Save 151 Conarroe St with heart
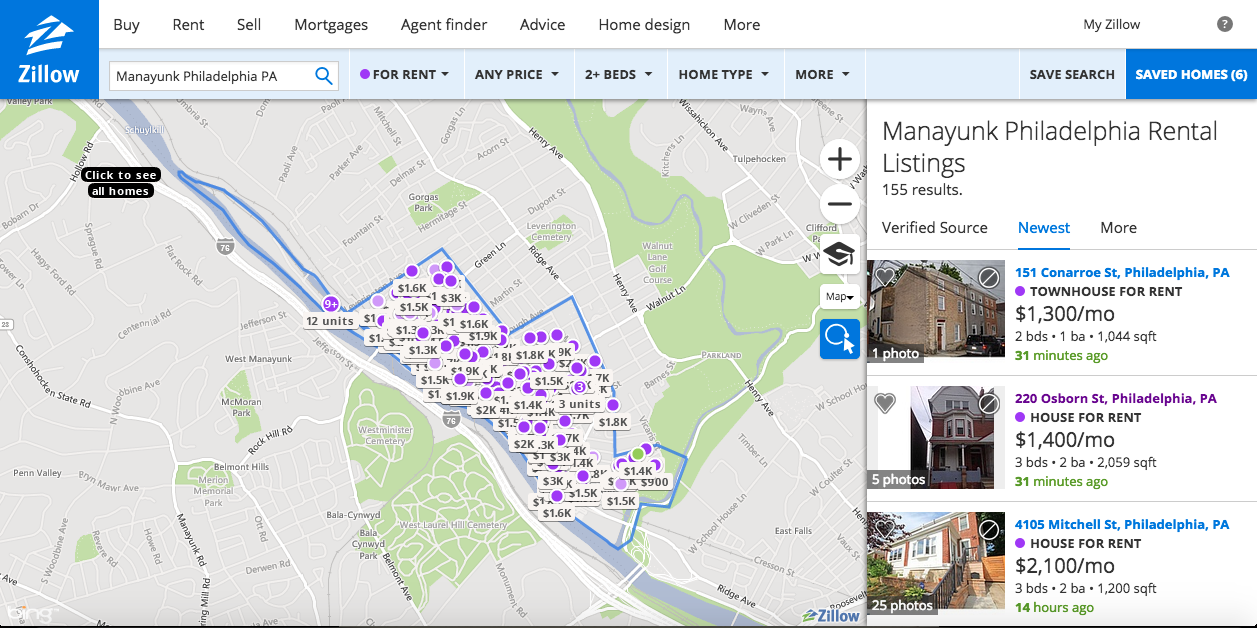 (885, 277)
